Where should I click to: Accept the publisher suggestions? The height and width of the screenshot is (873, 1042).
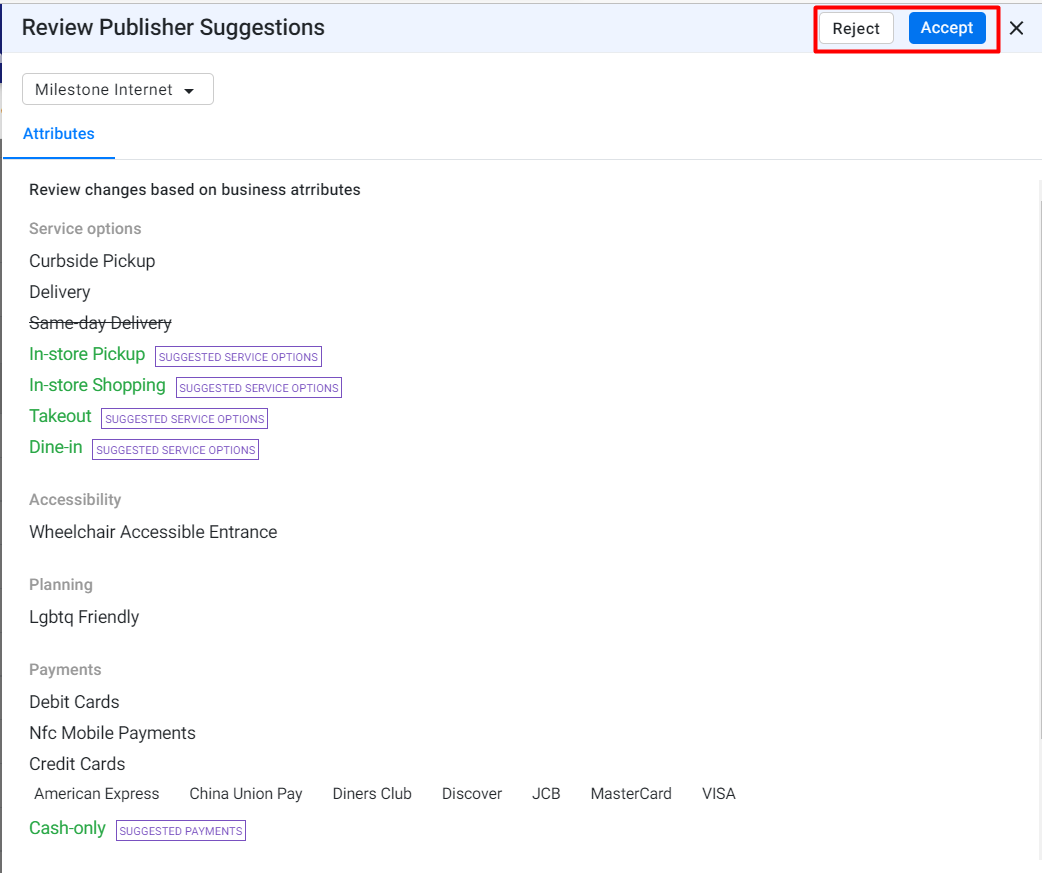click(947, 28)
